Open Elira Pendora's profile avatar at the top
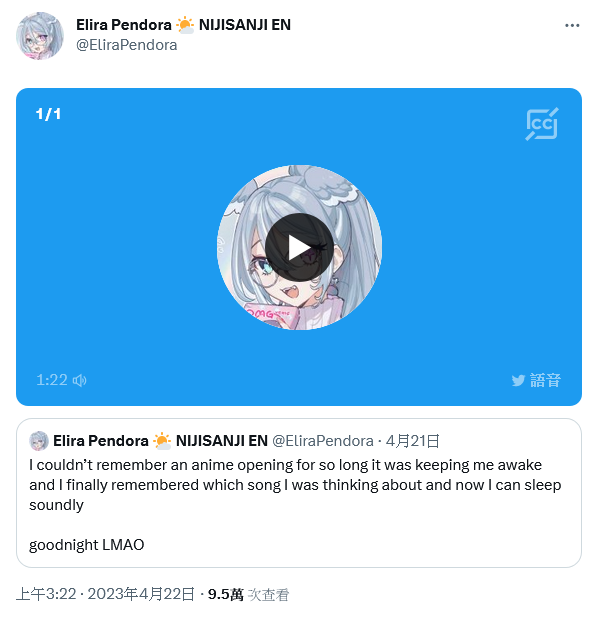 click(x=40, y=36)
